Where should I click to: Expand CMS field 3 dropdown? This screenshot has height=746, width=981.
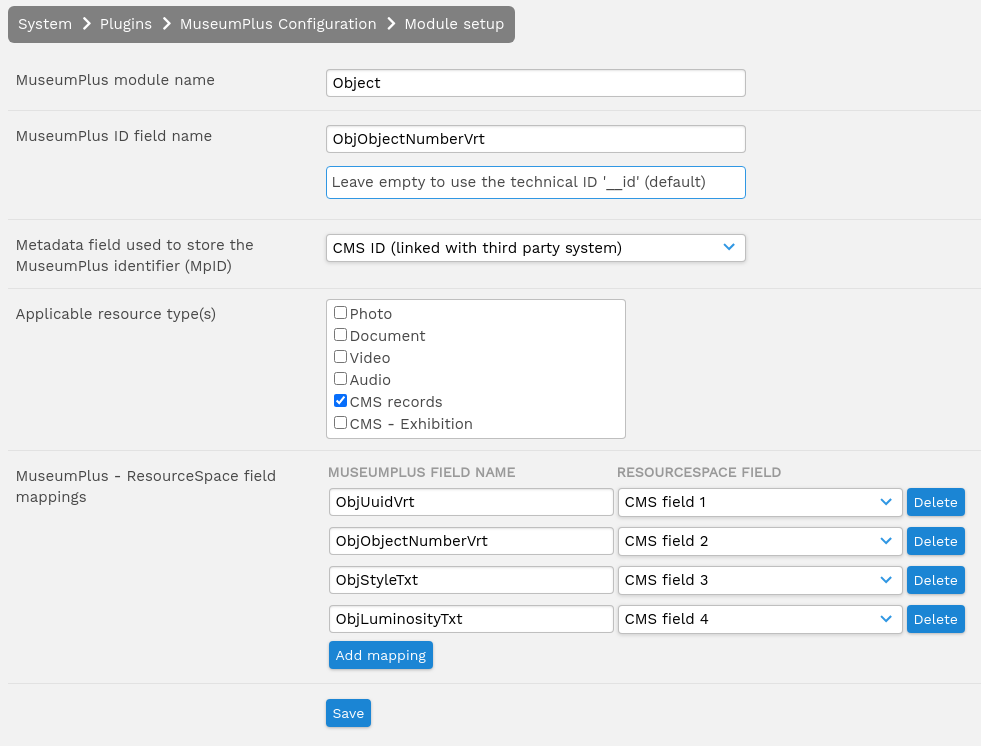[760, 580]
